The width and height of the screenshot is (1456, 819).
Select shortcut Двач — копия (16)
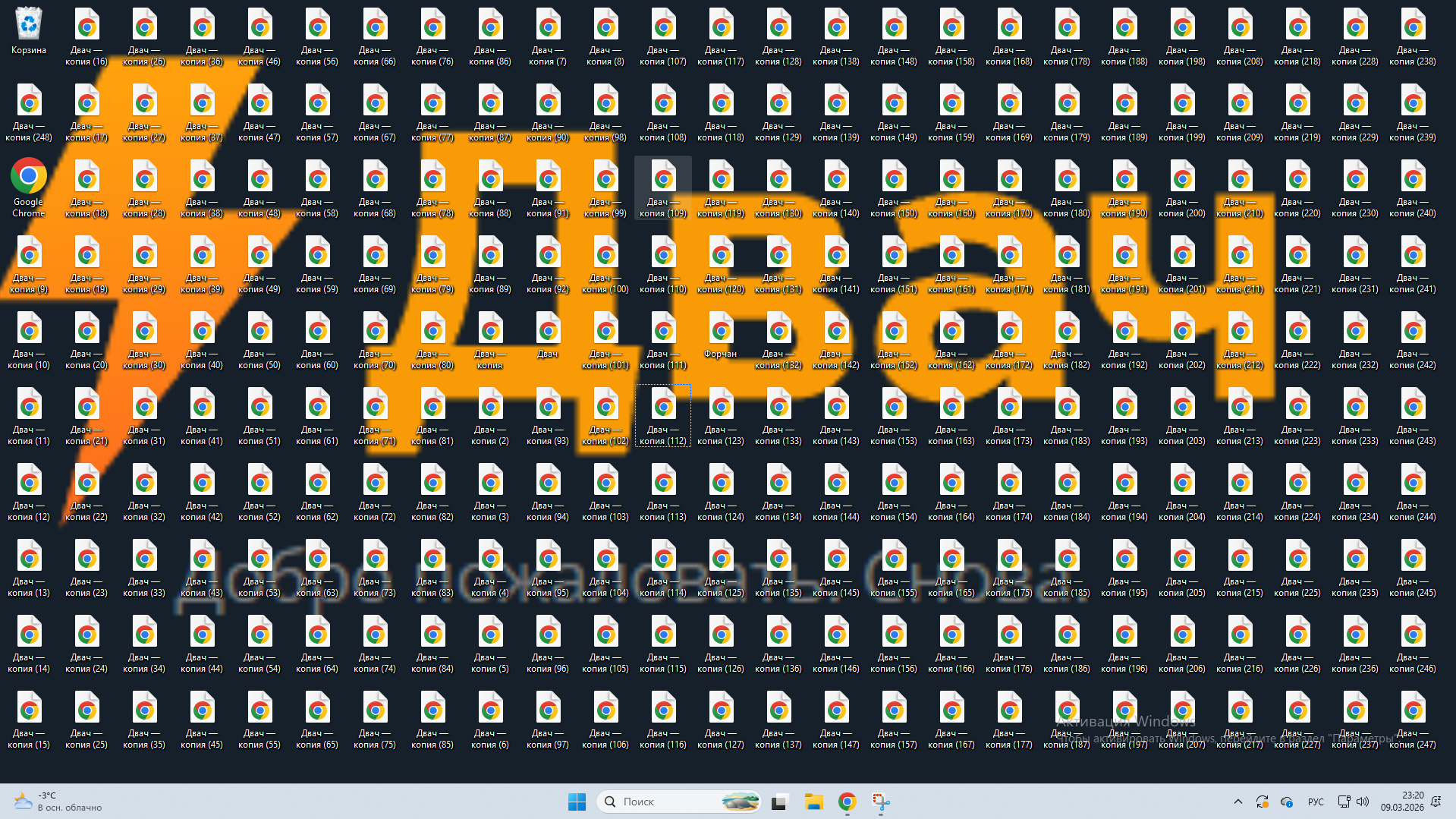[86, 36]
